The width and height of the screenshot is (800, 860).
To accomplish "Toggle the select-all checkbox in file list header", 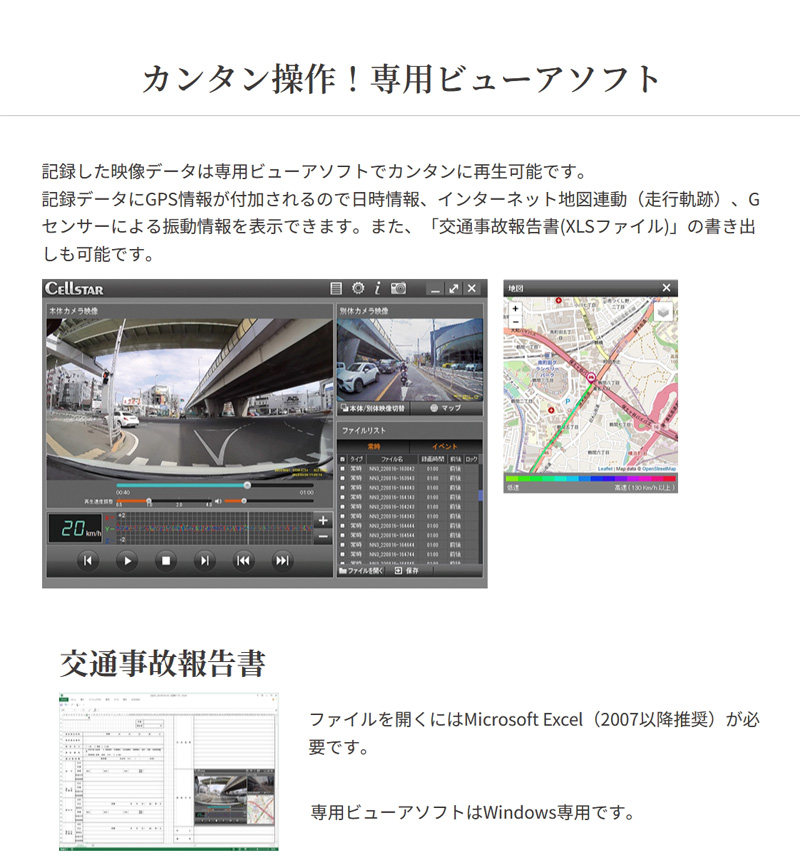I will (x=343, y=459).
